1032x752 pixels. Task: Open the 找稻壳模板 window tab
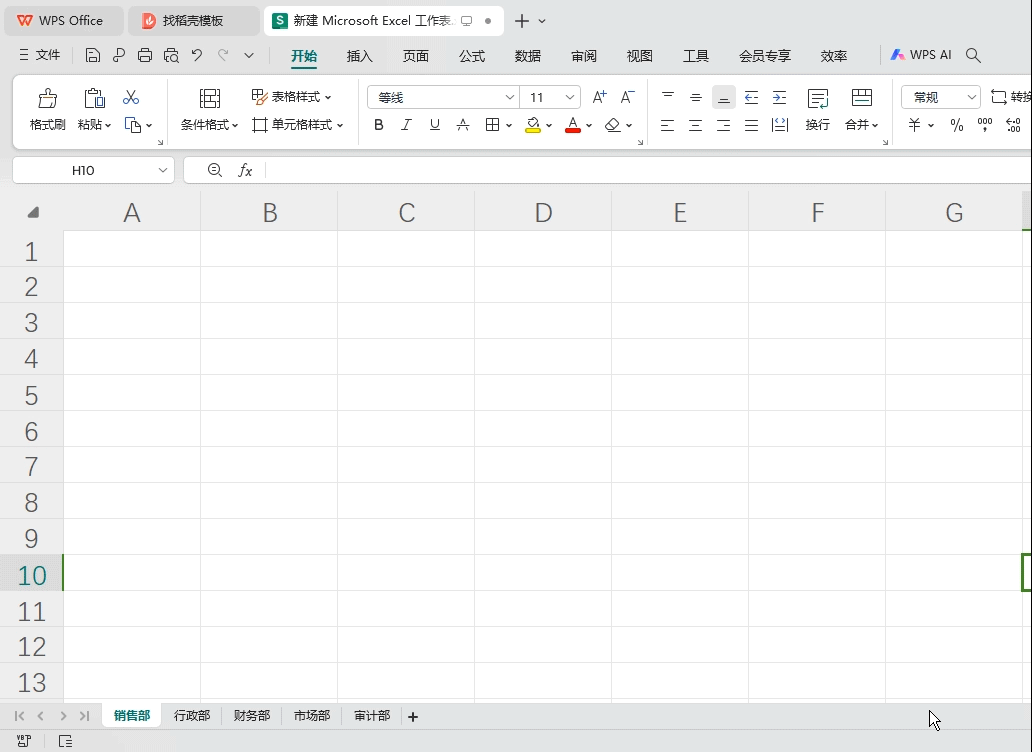point(194,21)
